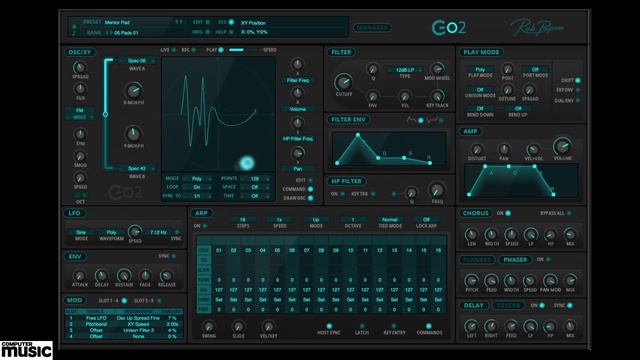Viewport: 640px width, 360px height.
Task: Open arp Steps 16 selector
Action: pyautogui.click(x=242, y=220)
